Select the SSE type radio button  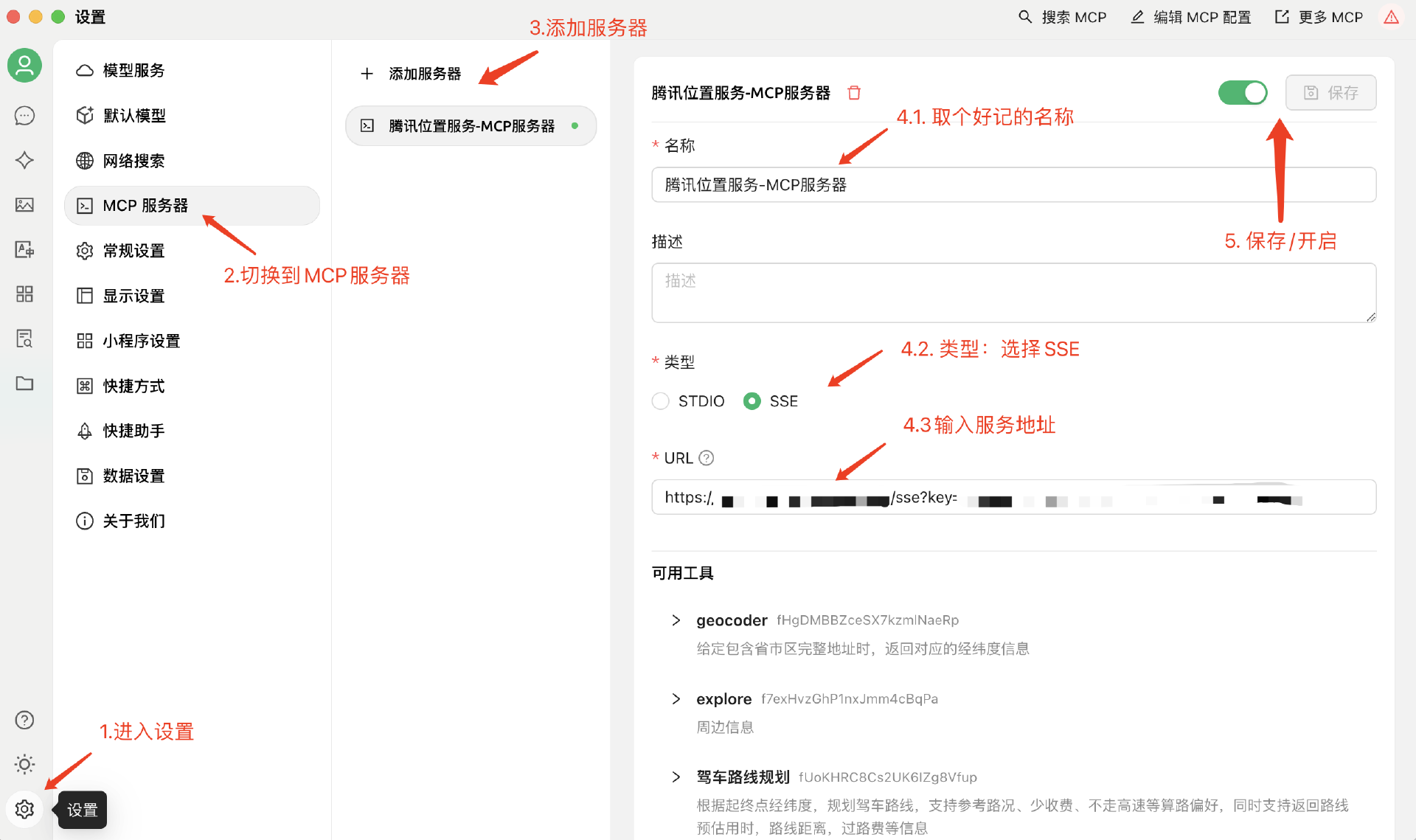pyautogui.click(x=752, y=401)
